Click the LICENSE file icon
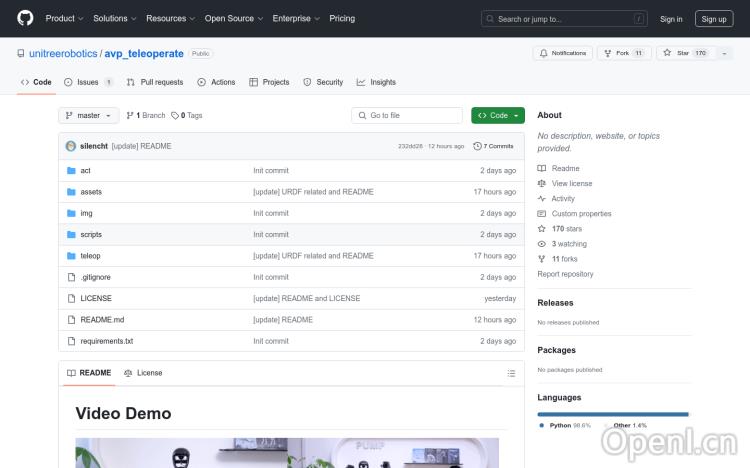This screenshot has width=750, height=468. point(71,298)
